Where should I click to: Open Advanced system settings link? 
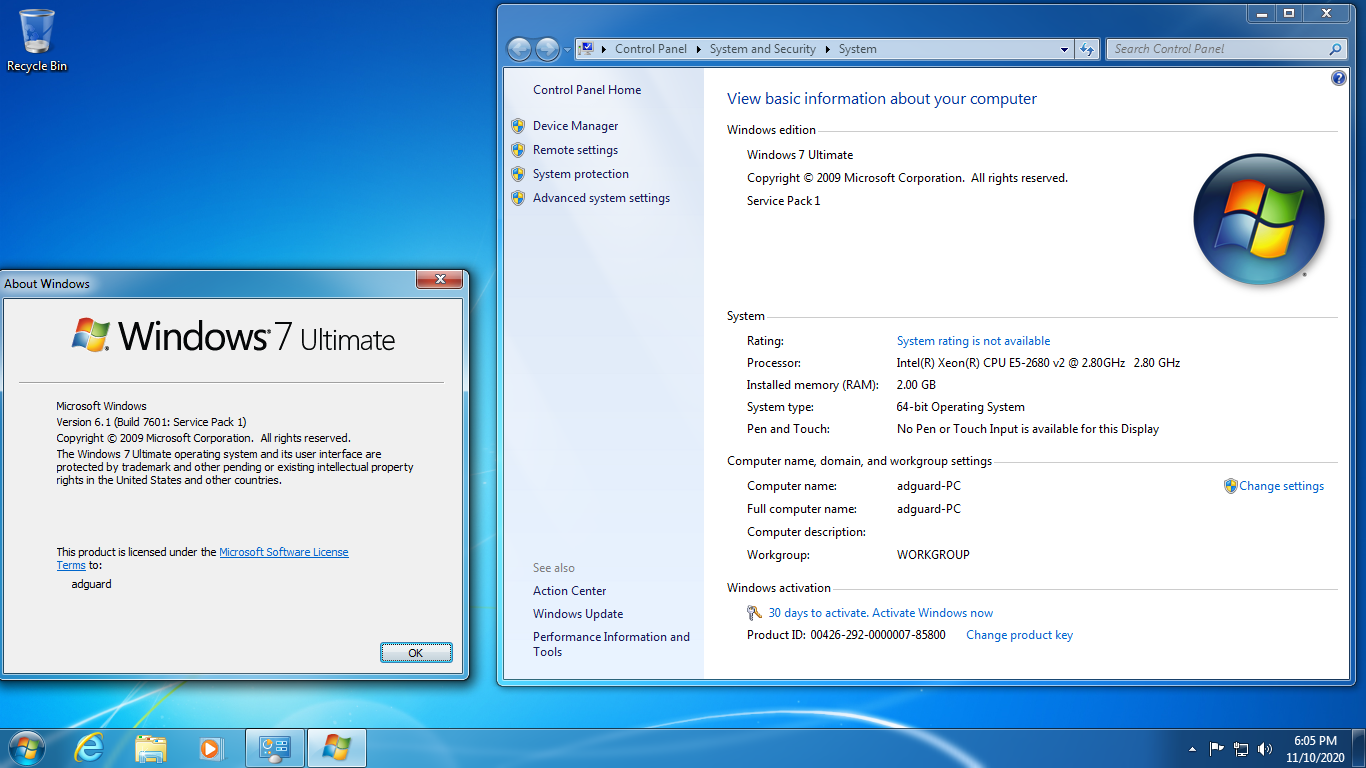tap(601, 198)
